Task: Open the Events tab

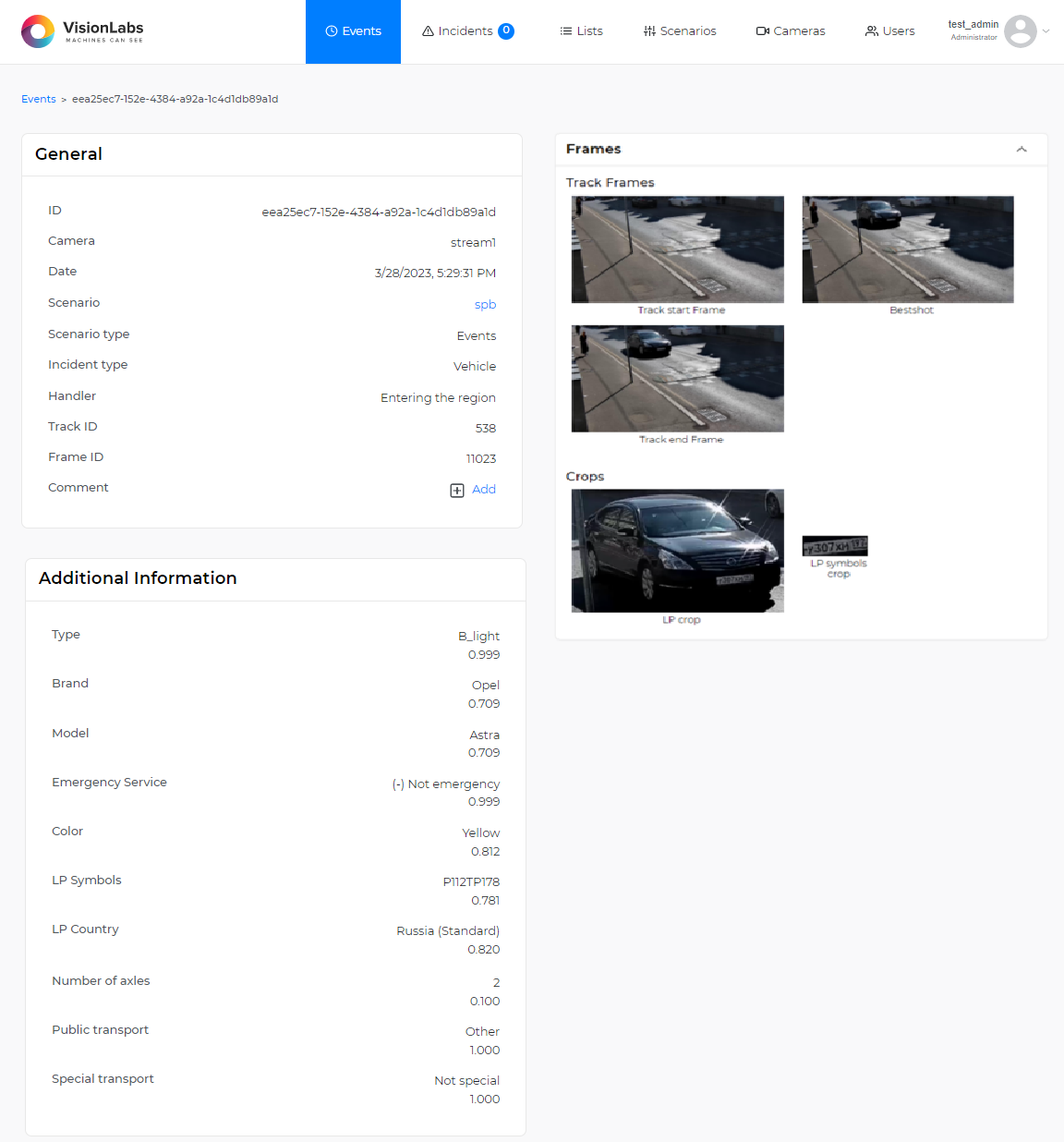Action: (353, 31)
